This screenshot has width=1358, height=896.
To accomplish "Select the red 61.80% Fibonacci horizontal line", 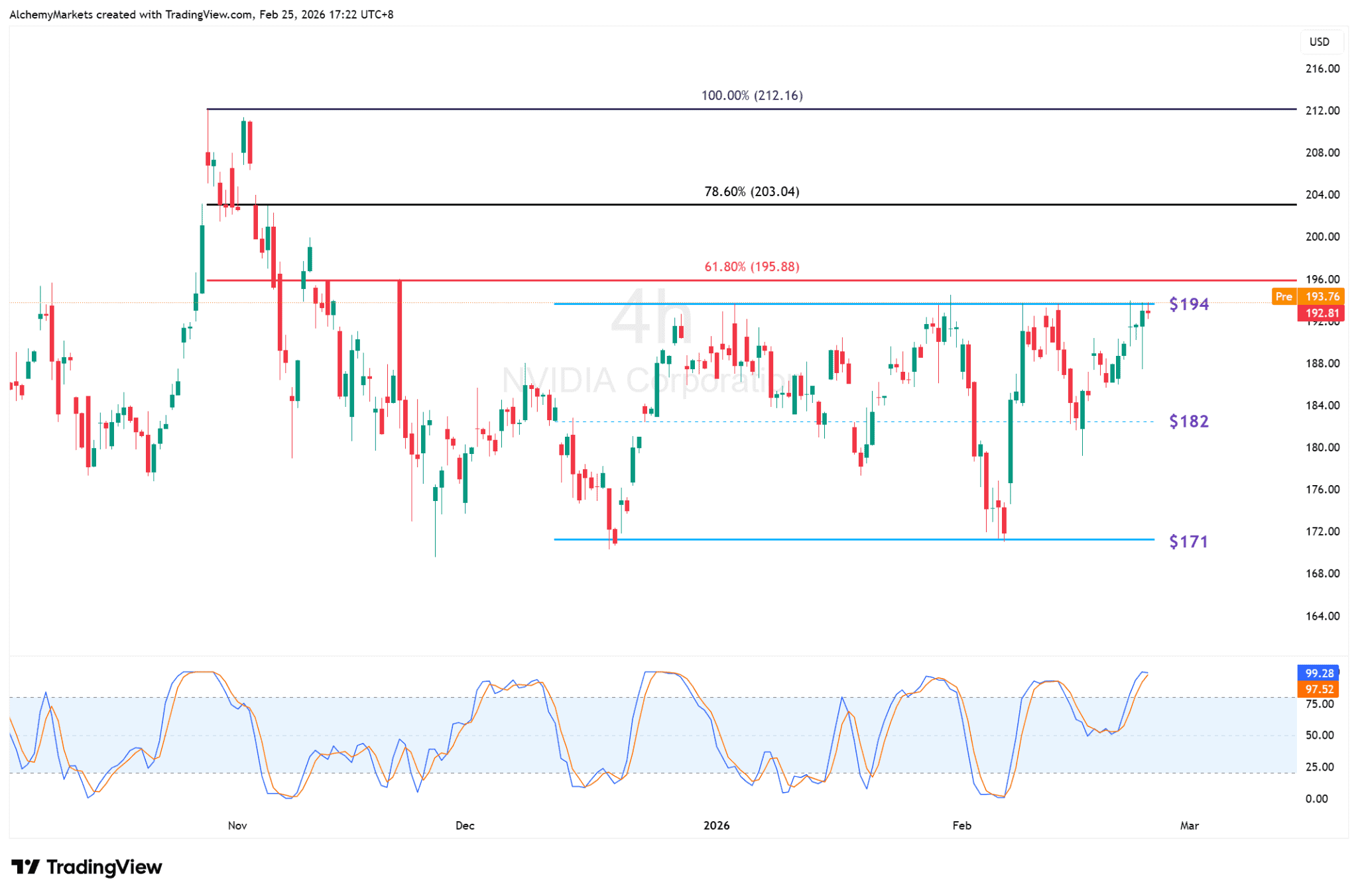I will pyautogui.click(x=752, y=280).
